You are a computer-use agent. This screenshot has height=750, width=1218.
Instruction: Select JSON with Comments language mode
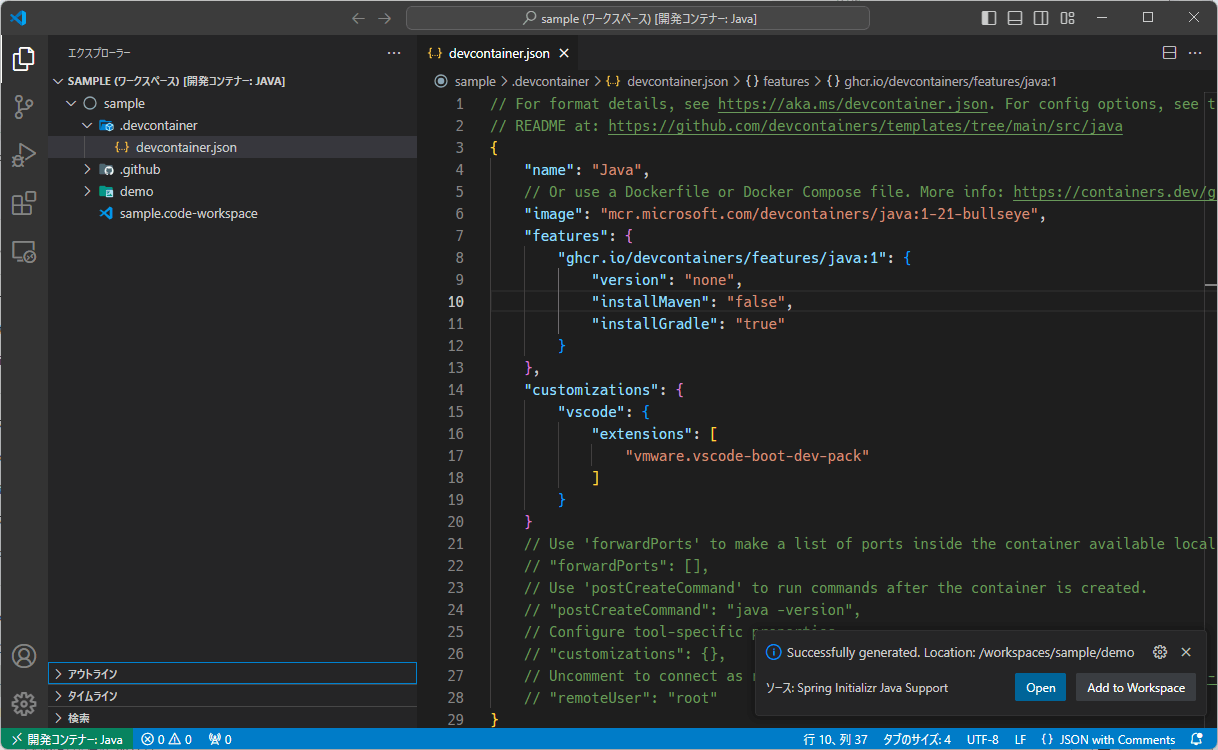1108,739
